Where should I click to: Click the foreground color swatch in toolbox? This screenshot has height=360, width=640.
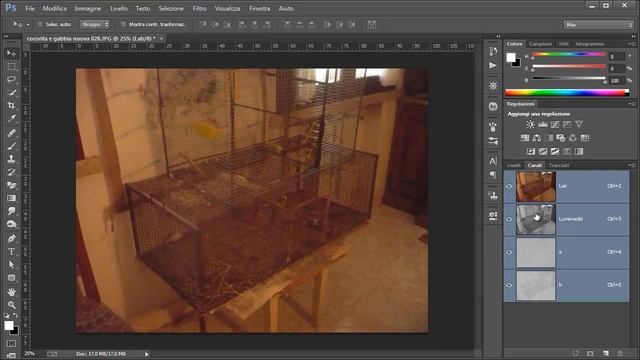point(9,325)
